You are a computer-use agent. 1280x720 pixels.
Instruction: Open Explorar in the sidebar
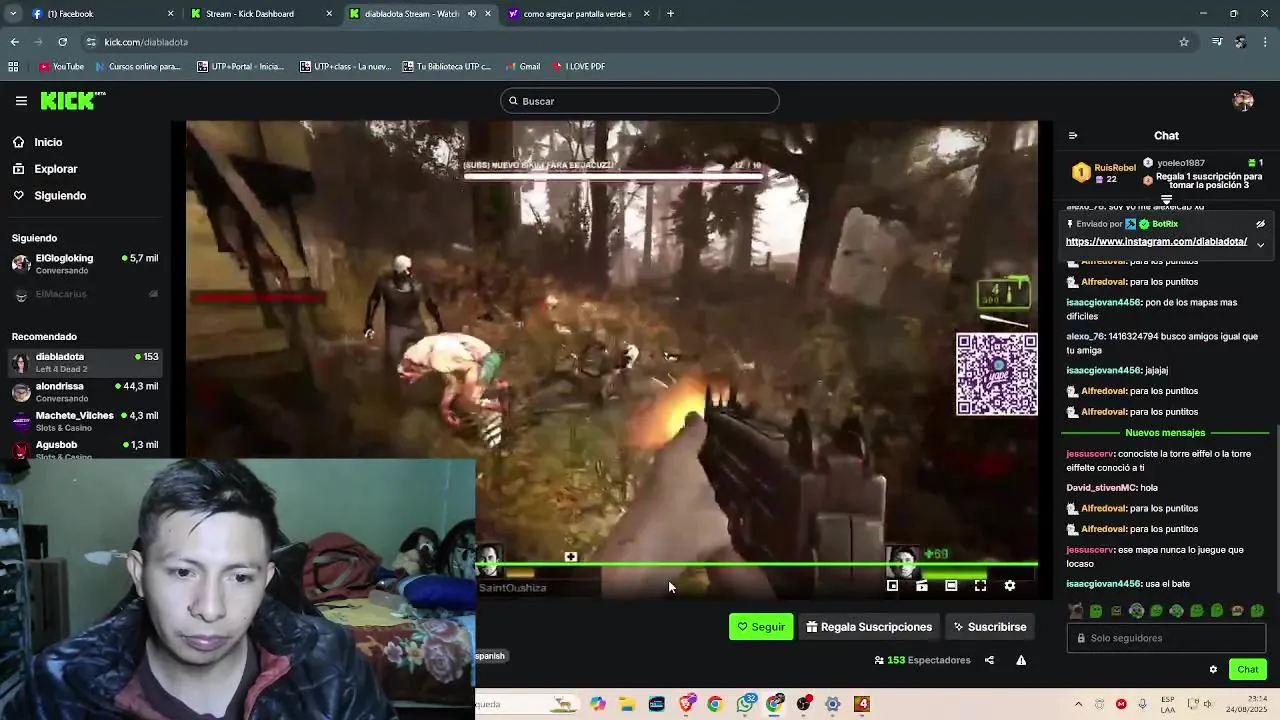tap(55, 169)
